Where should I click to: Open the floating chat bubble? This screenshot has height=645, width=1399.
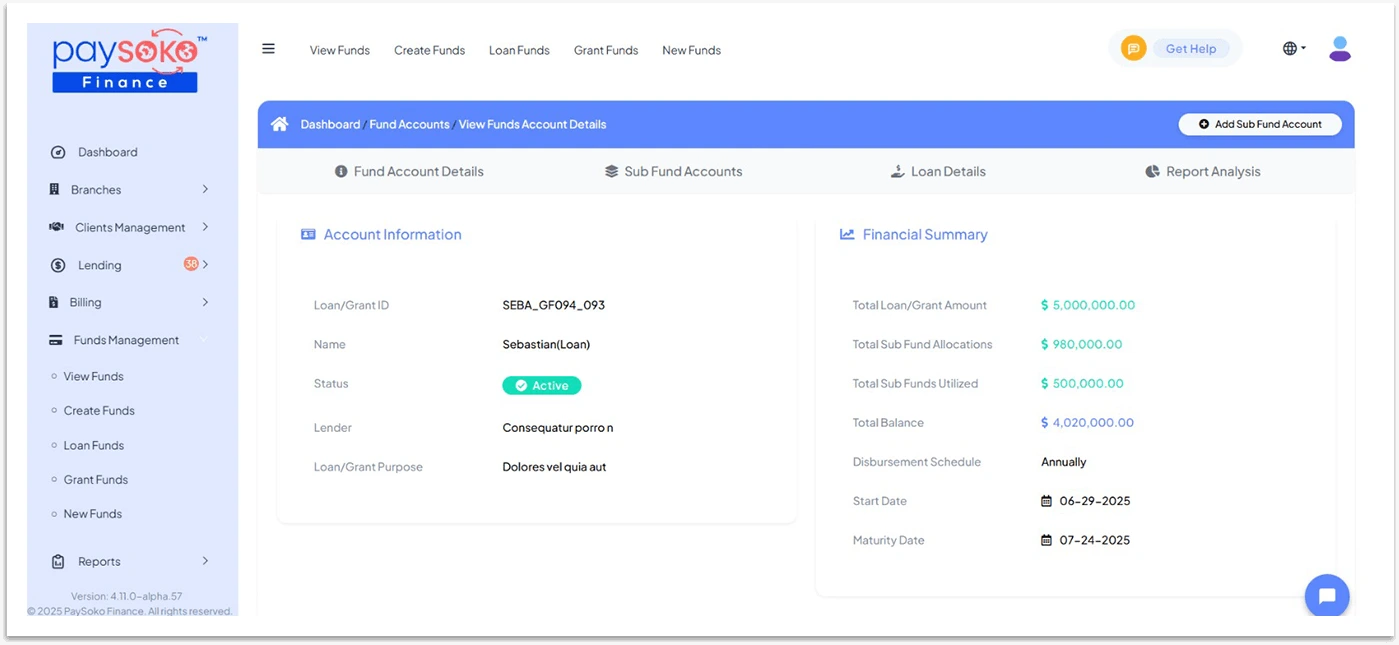click(1327, 596)
